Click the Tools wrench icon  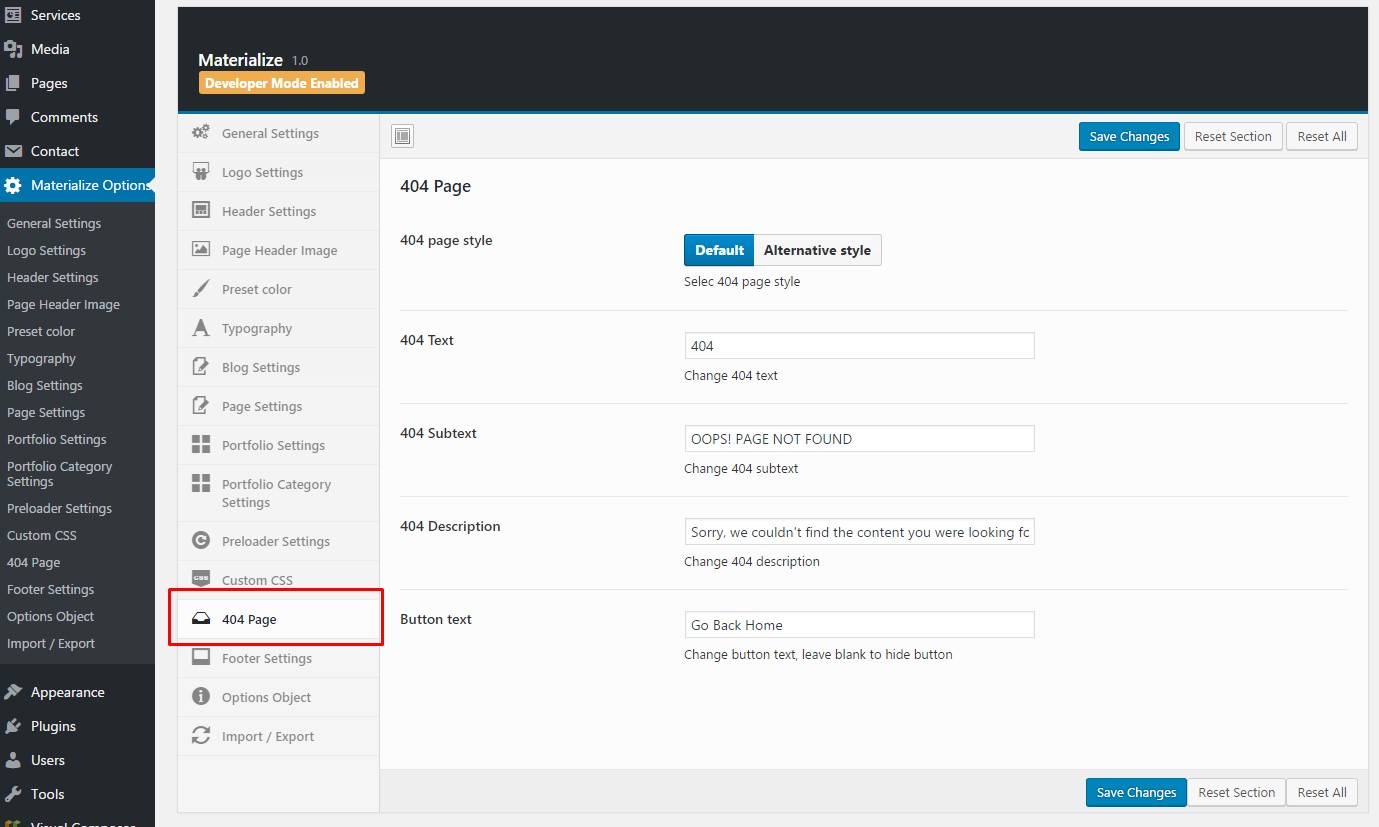coord(13,794)
